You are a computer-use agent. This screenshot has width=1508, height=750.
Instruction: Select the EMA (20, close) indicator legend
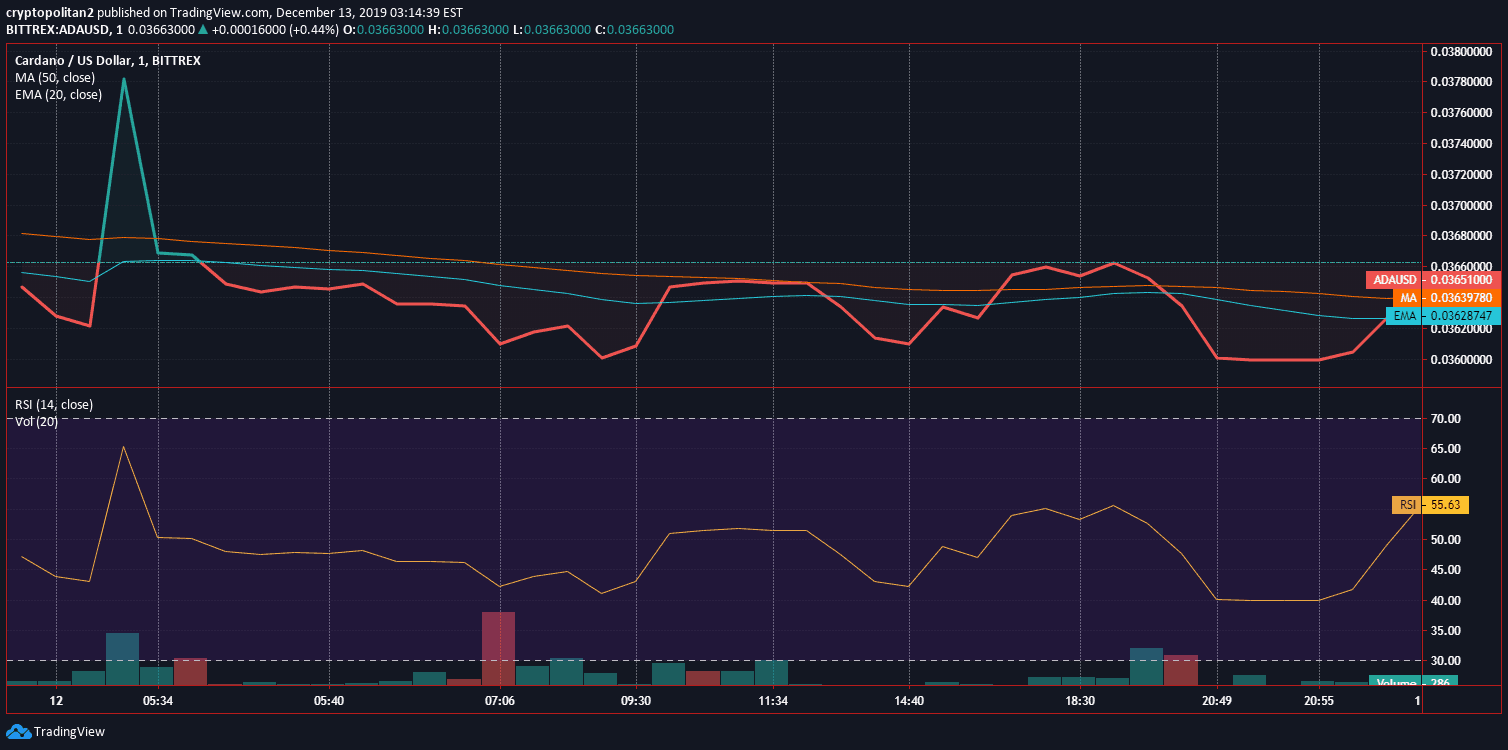(x=58, y=95)
